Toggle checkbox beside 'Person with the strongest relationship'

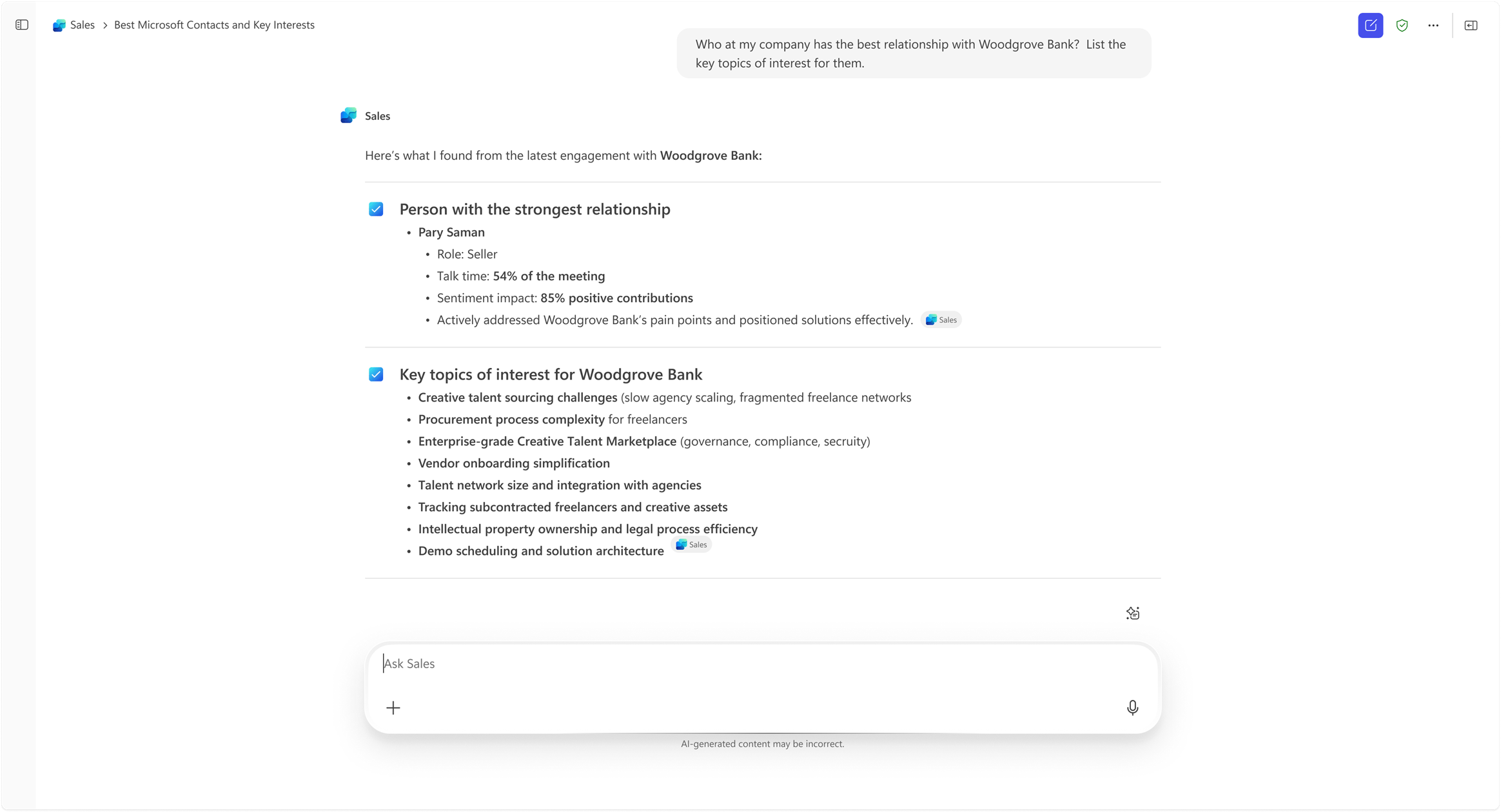[x=376, y=209]
